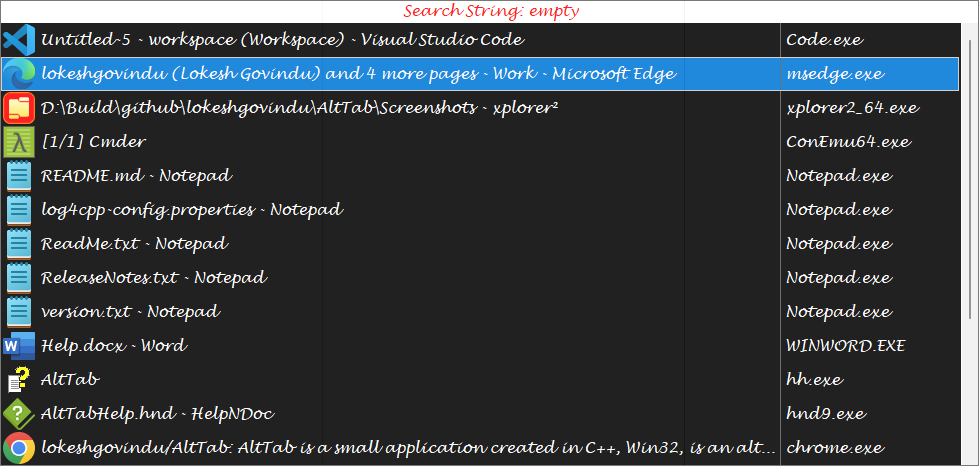The height and width of the screenshot is (466, 979).
Task: Click the ConEmu64.exe process name
Action: click(x=848, y=141)
